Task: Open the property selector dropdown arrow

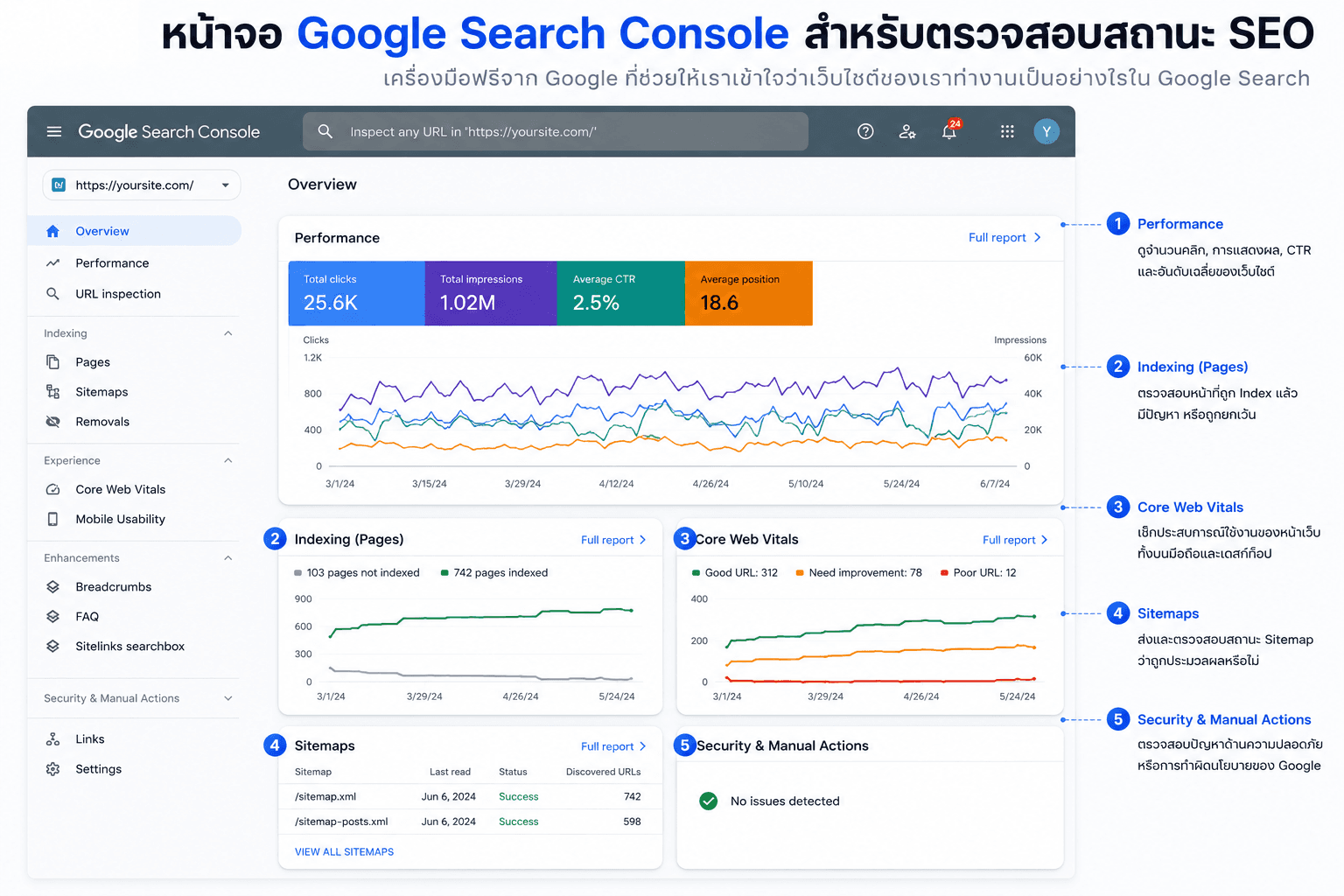Action: [225, 185]
